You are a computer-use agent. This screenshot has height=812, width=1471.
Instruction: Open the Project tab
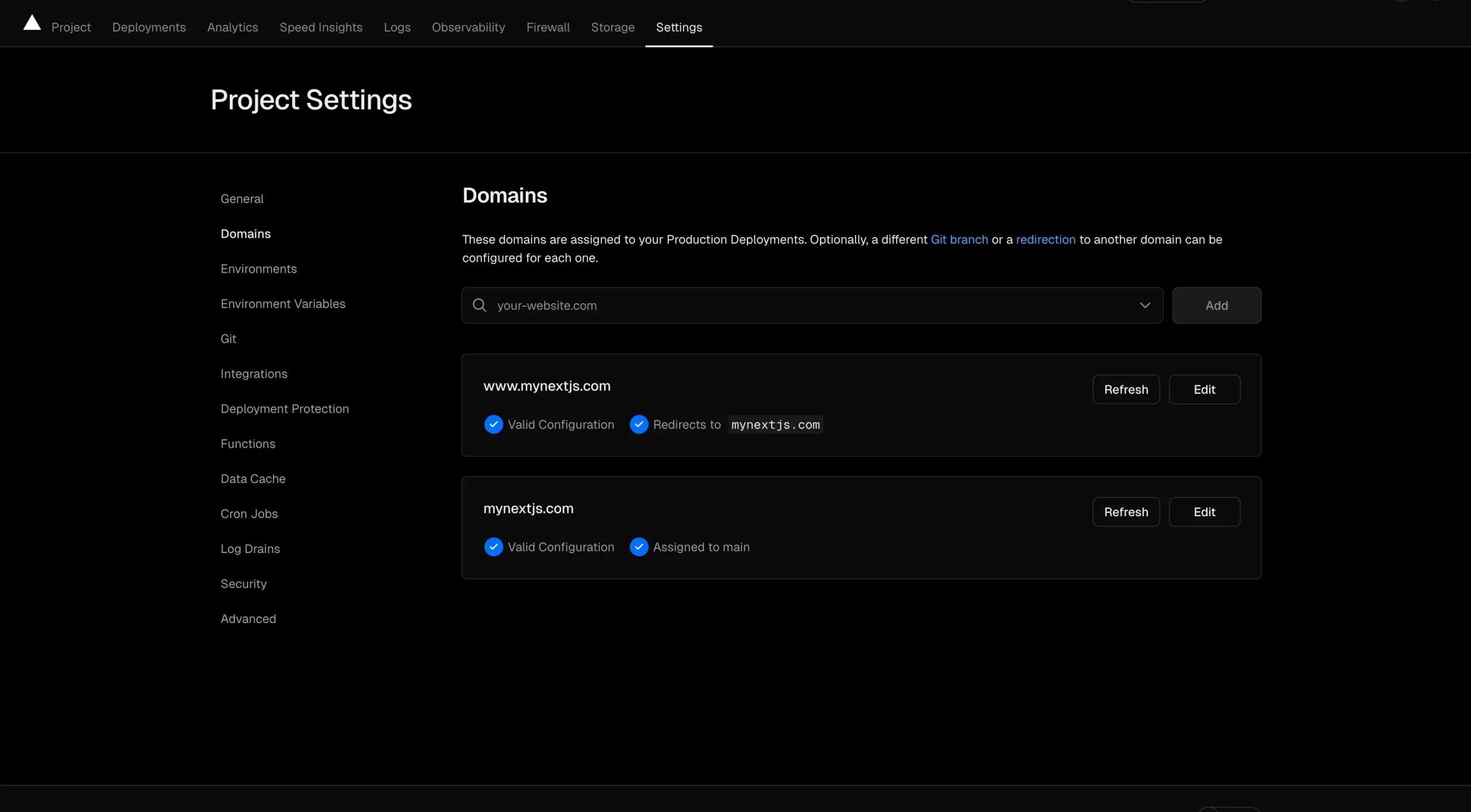click(x=71, y=27)
